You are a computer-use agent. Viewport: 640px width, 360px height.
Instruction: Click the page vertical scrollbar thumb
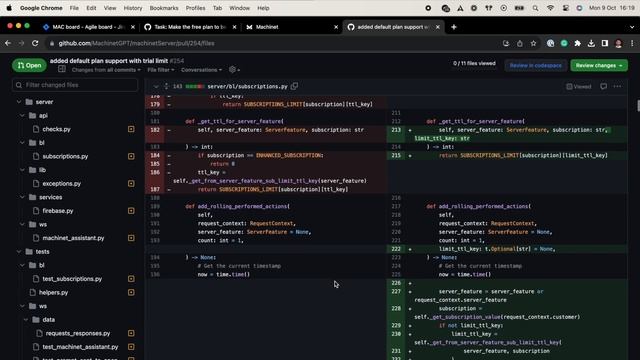638,105
